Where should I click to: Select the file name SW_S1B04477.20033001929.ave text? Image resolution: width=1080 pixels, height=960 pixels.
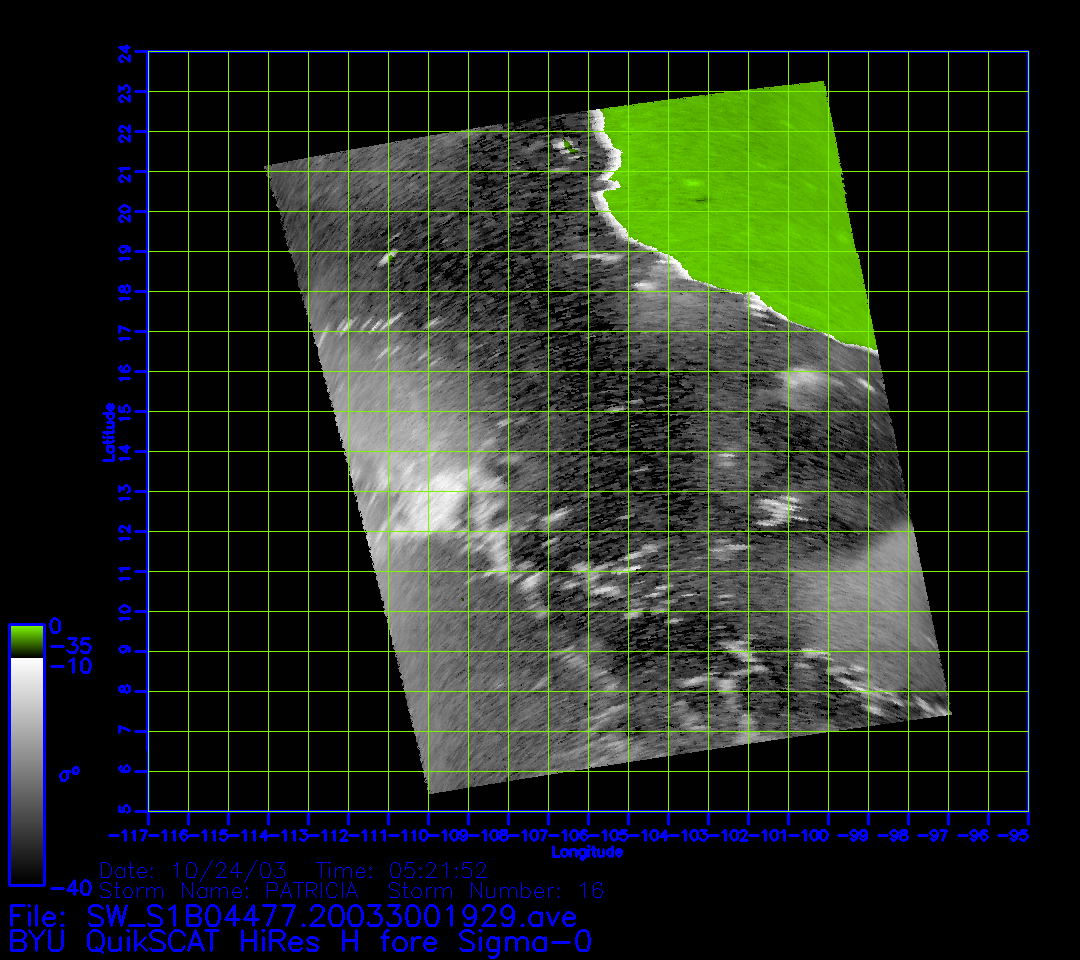(x=330, y=916)
